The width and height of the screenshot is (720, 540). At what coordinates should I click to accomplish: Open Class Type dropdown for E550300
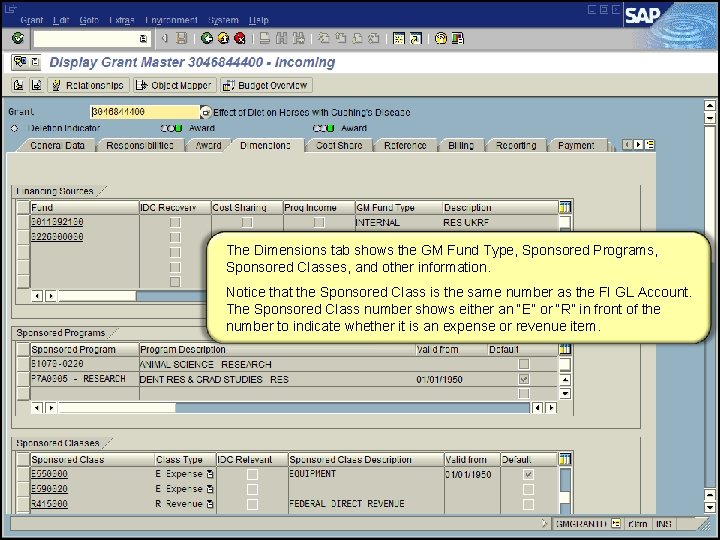click(210, 474)
